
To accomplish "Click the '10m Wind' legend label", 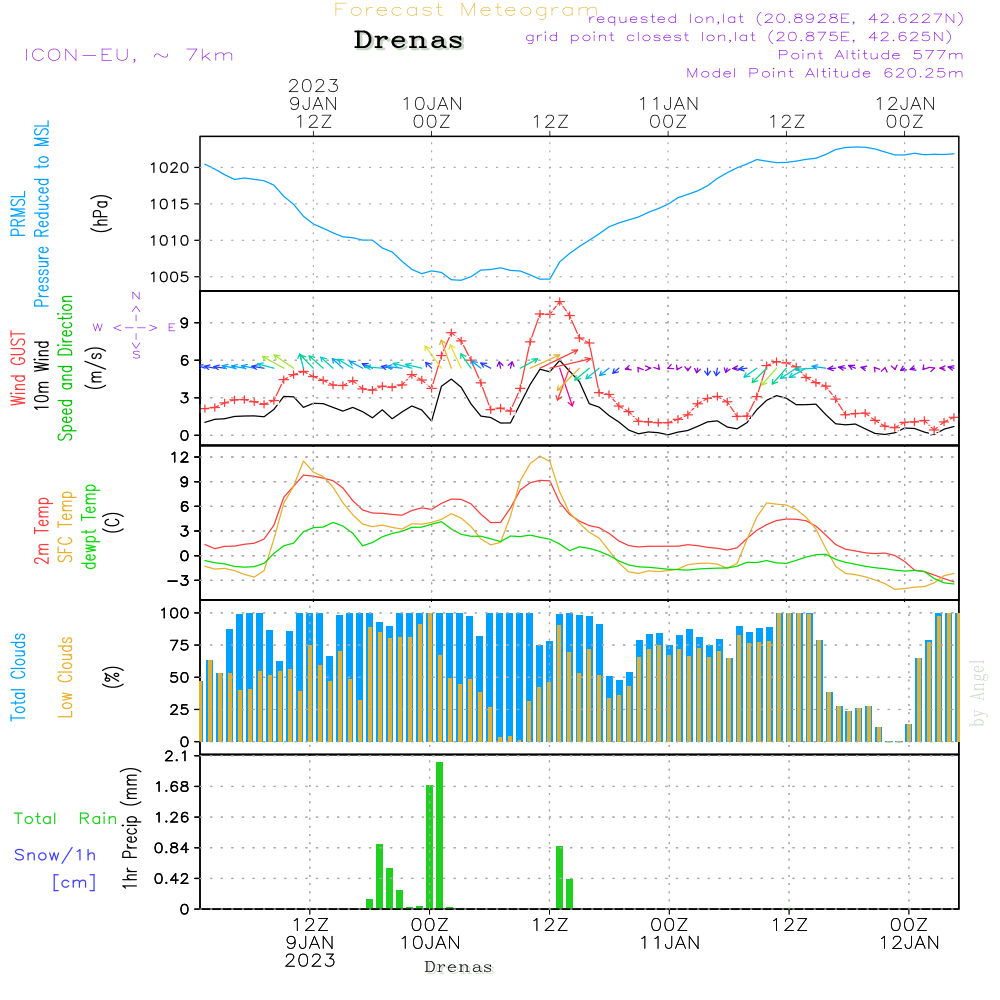I will (41, 375).
